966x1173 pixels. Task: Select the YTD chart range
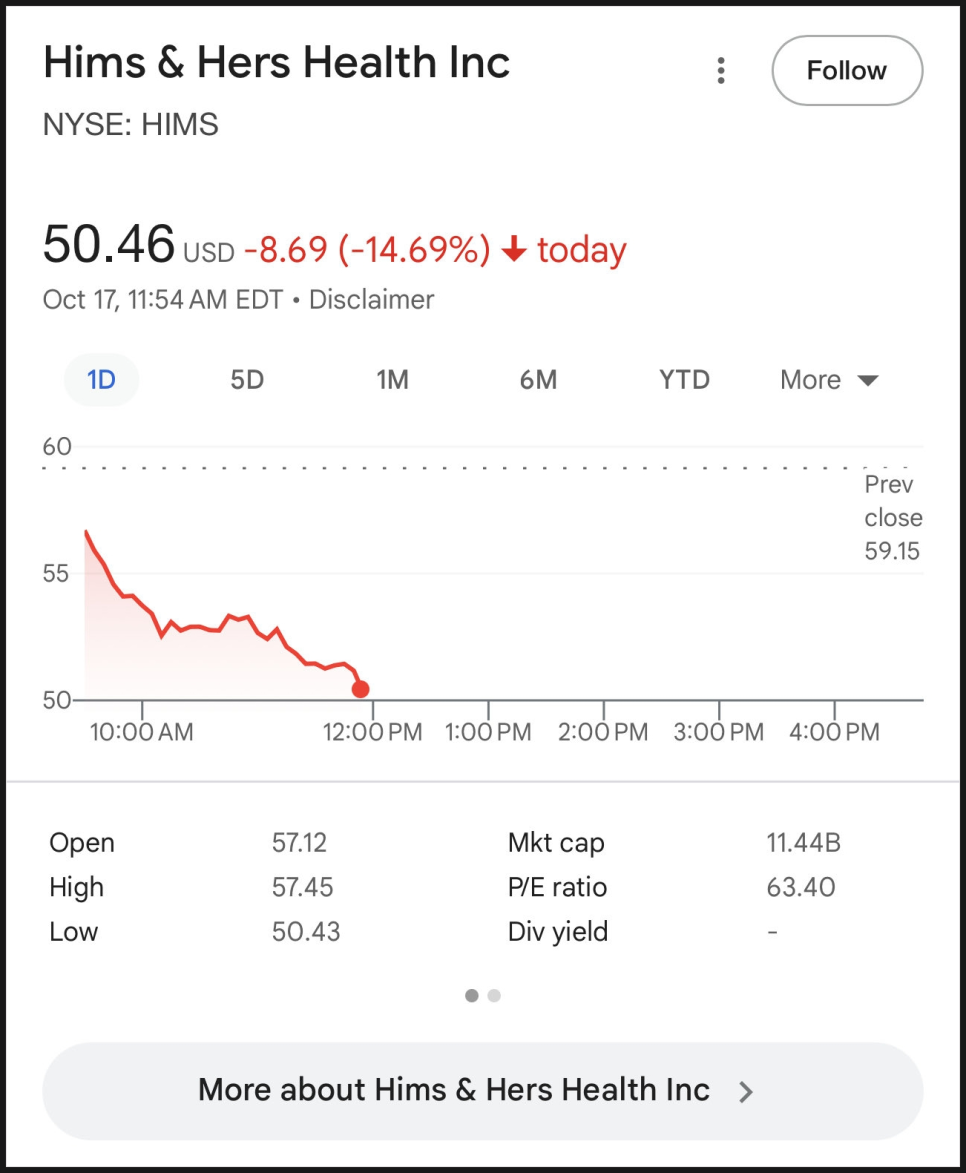[684, 380]
